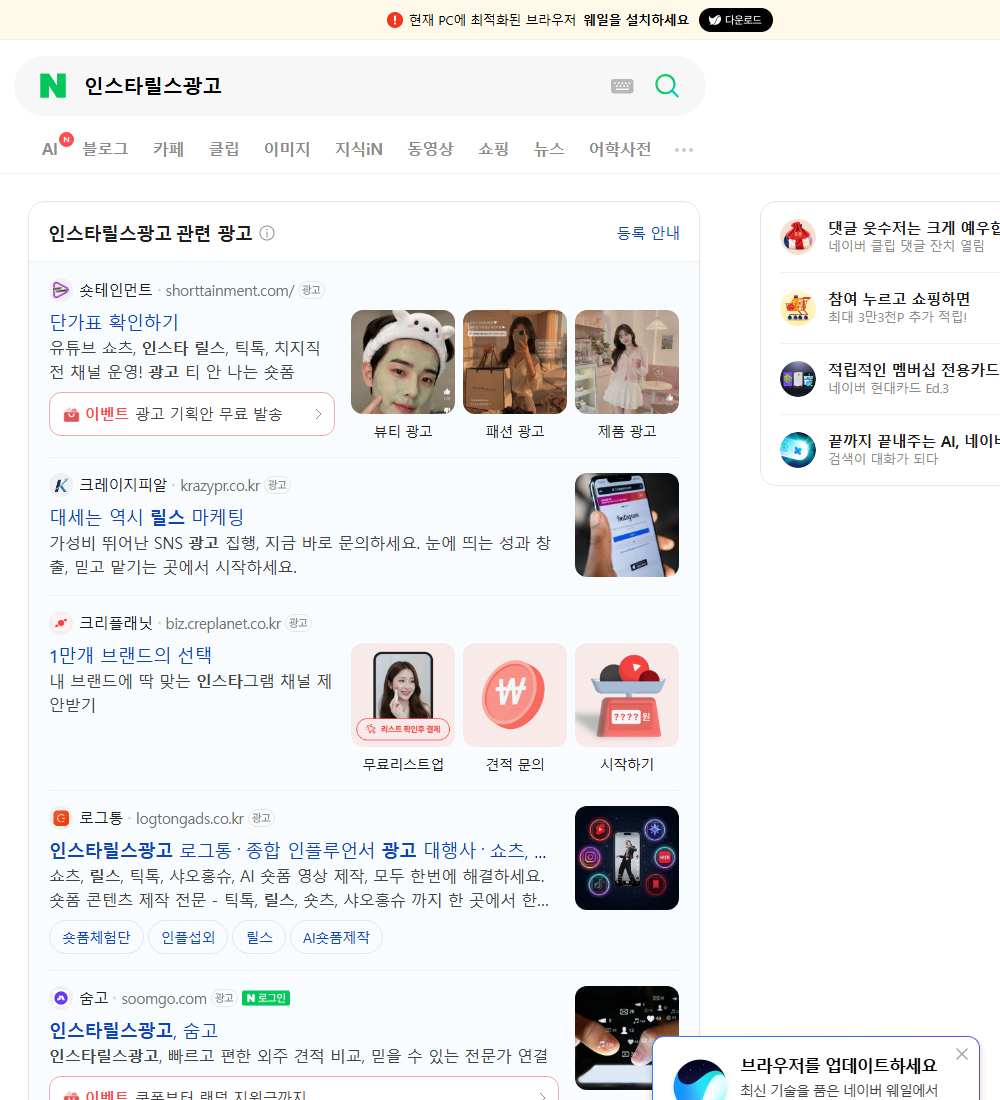Open the 패션 광고 thumbnail

[515, 362]
